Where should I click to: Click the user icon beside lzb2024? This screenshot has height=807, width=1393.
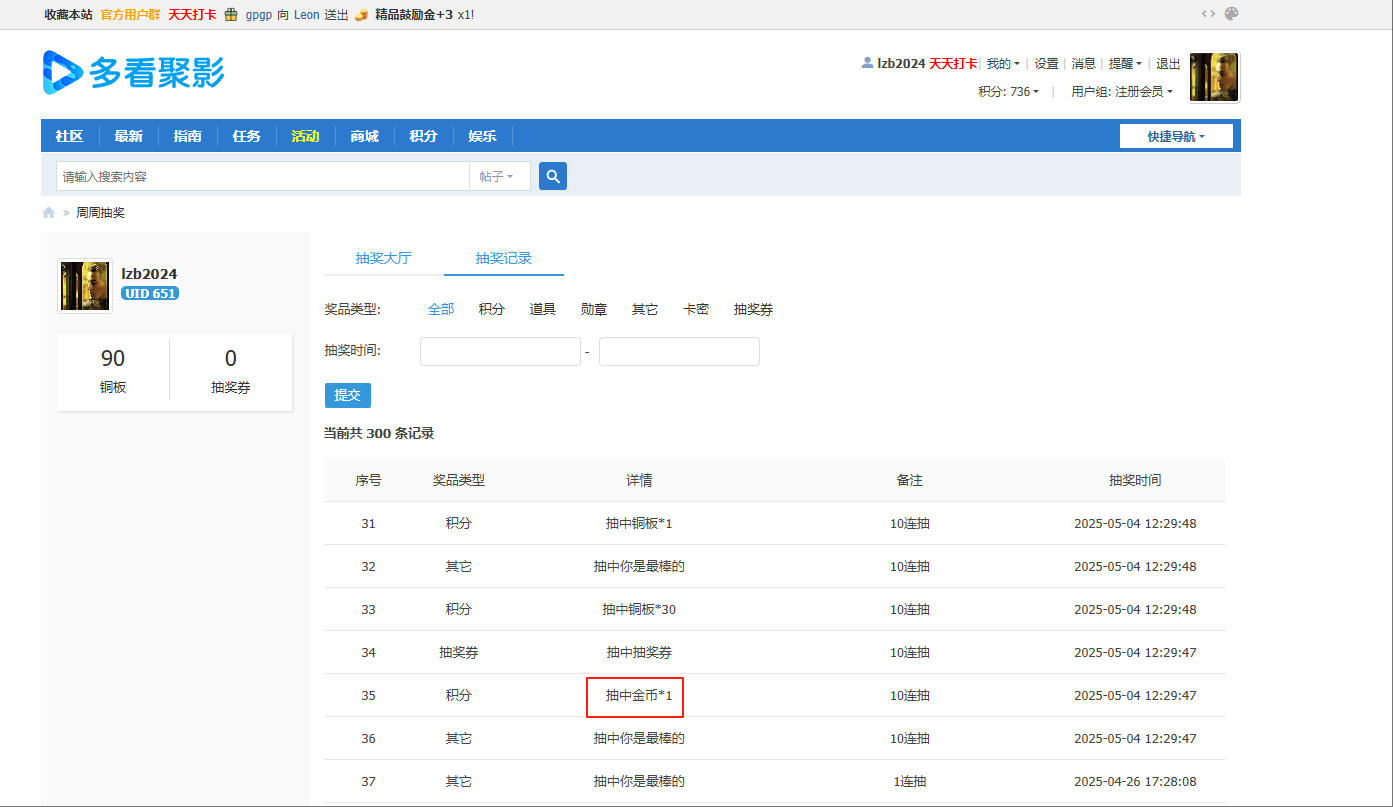point(867,63)
